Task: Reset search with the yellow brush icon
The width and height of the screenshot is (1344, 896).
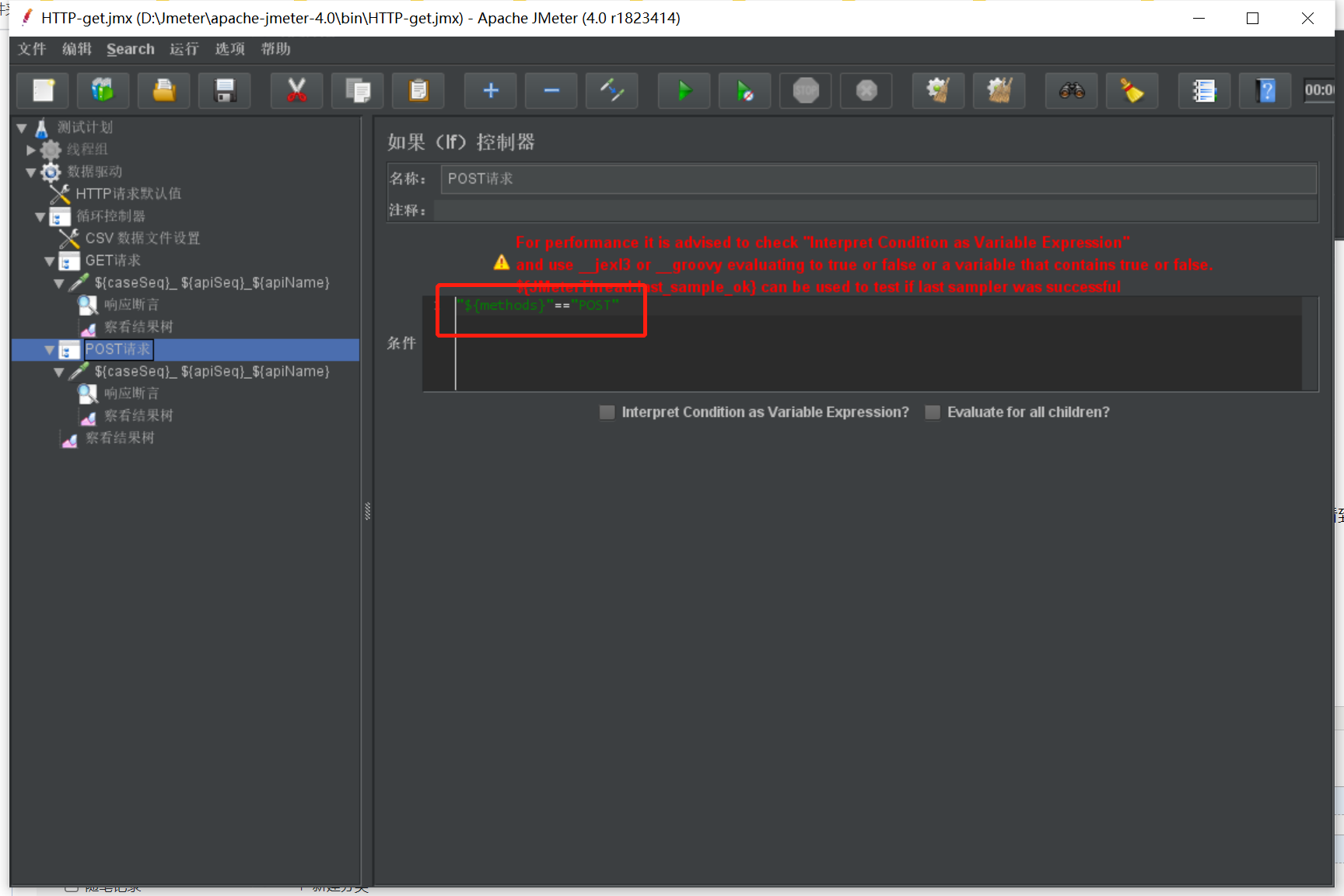Action: point(1132,91)
